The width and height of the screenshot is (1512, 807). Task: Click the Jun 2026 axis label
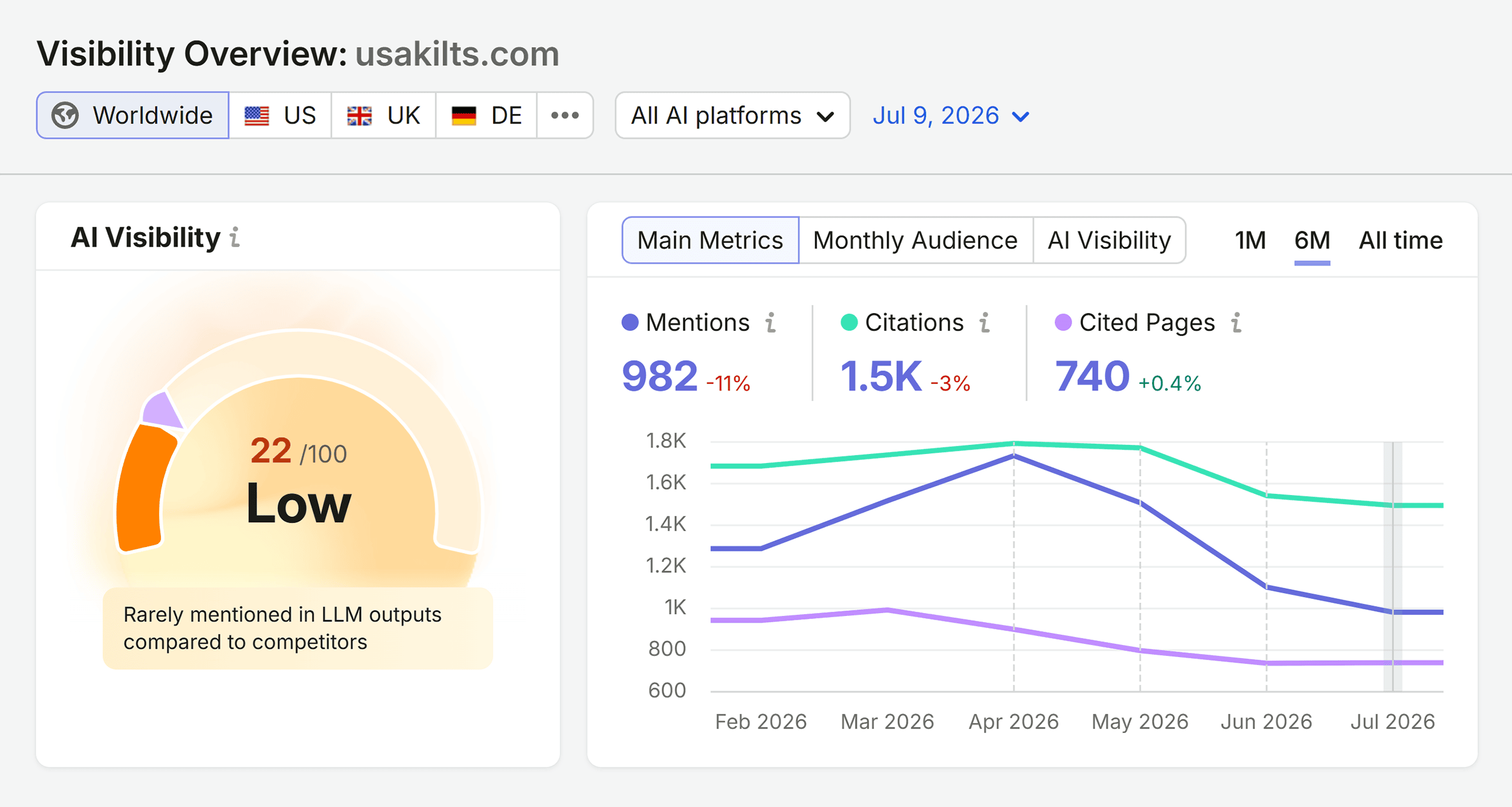[1266, 722]
